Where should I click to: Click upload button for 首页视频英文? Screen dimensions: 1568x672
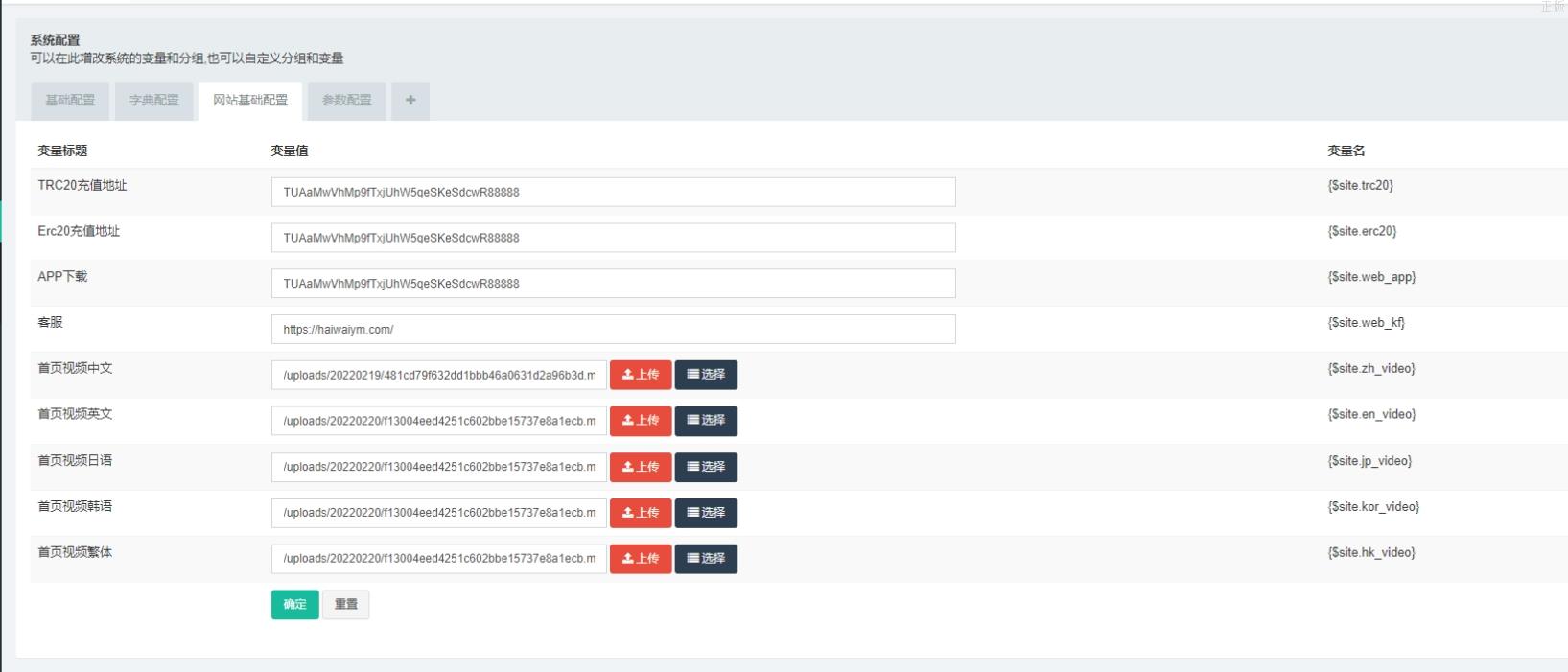click(x=641, y=421)
